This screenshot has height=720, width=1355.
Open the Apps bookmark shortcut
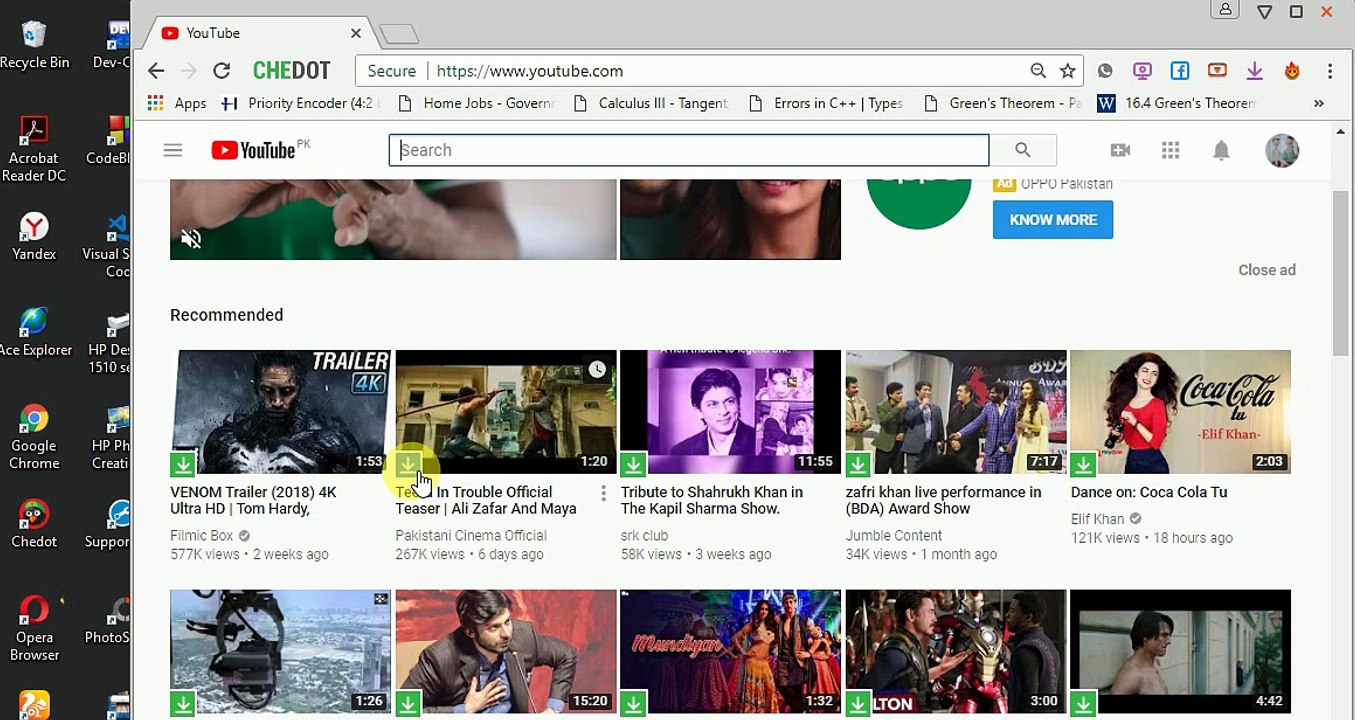(x=177, y=103)
